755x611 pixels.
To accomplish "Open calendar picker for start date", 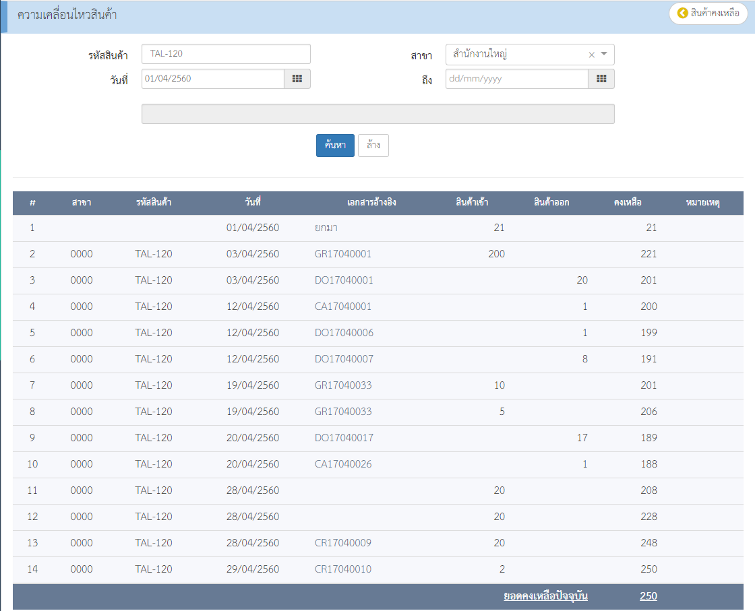I will point(297,79).
